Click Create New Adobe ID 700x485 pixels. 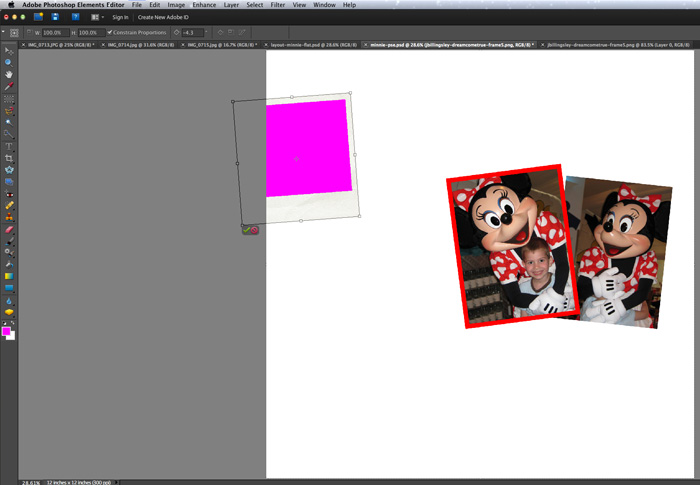(163, 17)
